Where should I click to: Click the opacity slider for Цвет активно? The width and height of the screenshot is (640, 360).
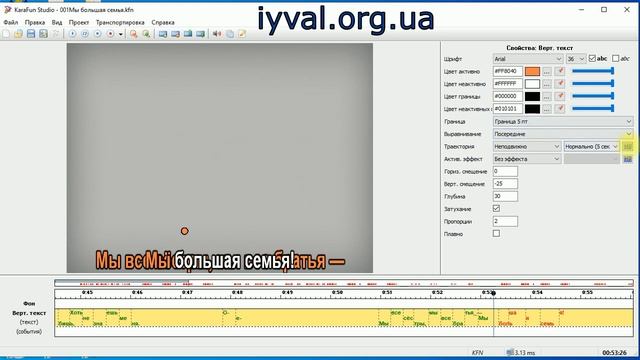(x=593, y=71)
